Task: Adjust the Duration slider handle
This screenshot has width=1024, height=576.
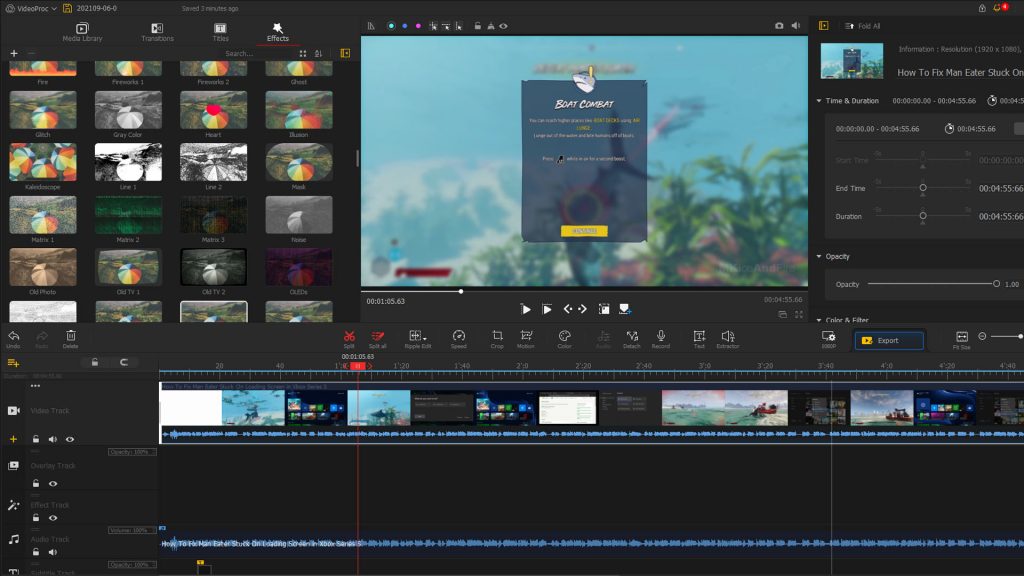Action: coord(923,216)
